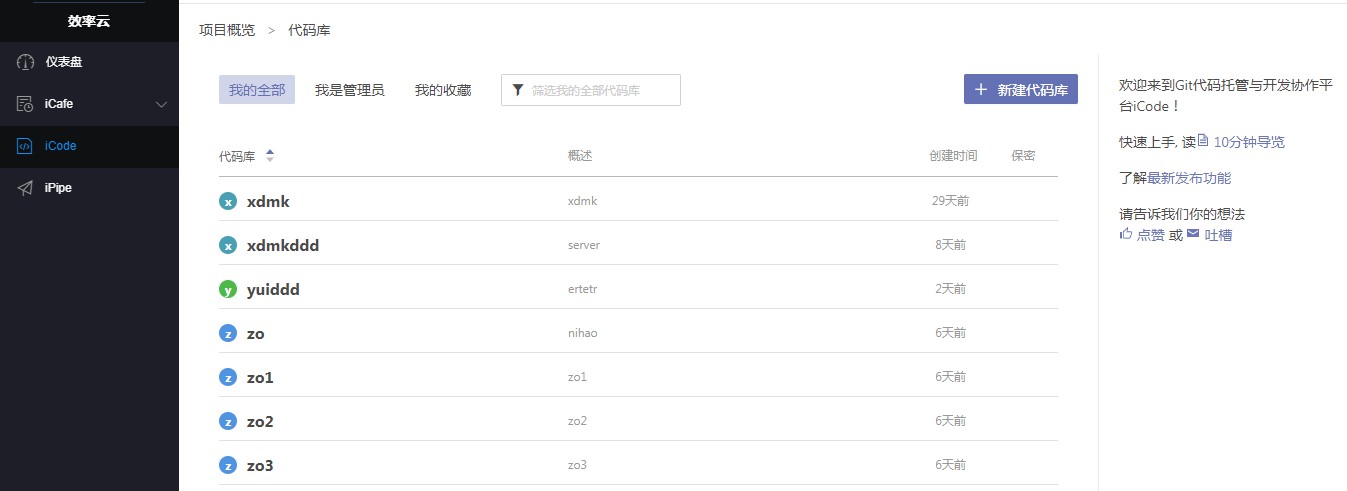Click the description text ertetr
This screenshot has height=491, width=1347.
point(583,289)
